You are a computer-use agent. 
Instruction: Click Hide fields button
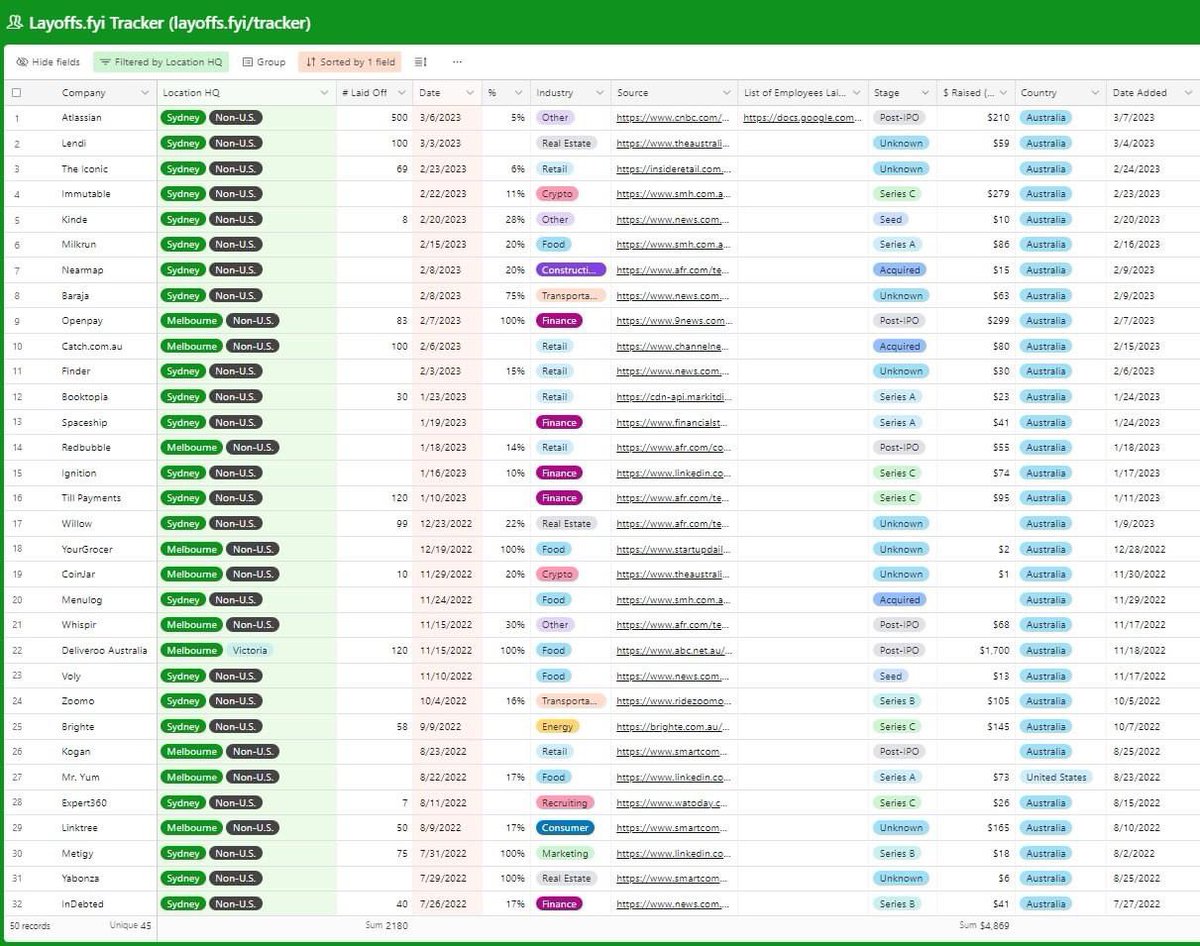48,62
